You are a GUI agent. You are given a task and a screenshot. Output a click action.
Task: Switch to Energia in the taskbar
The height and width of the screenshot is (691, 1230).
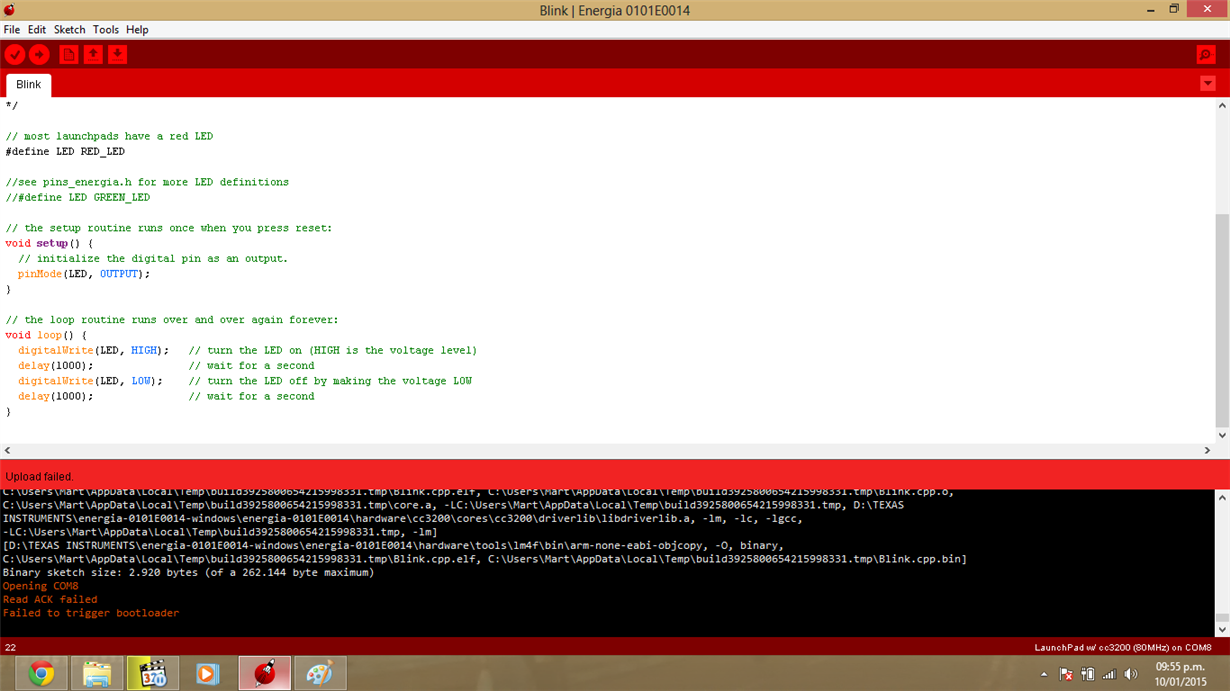tap(265, 673)
